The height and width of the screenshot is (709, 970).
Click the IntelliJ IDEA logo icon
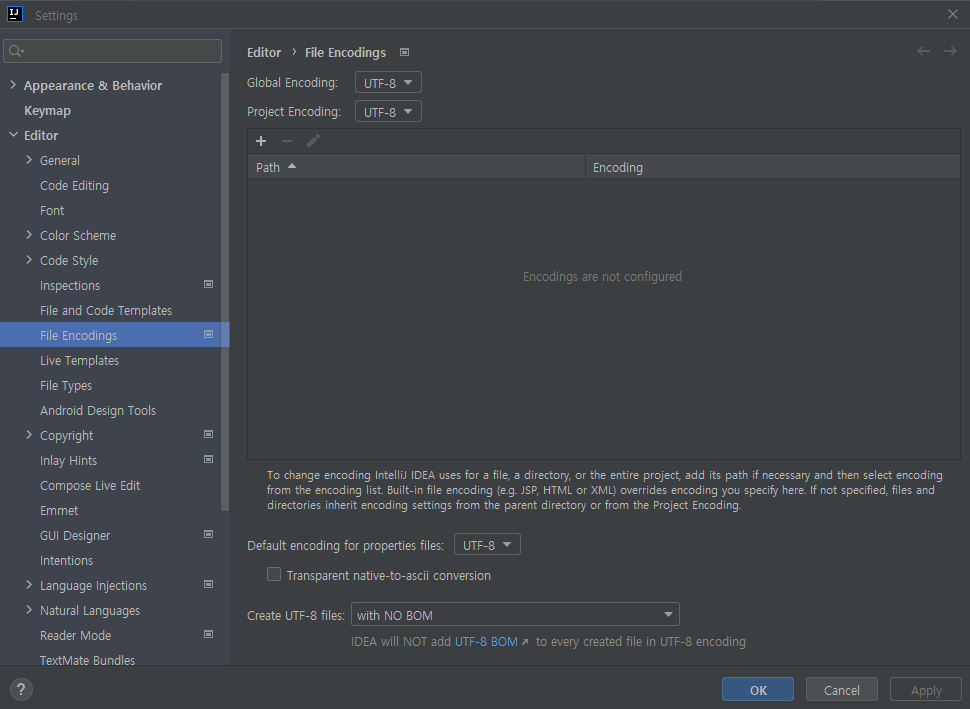coord(14,14)
